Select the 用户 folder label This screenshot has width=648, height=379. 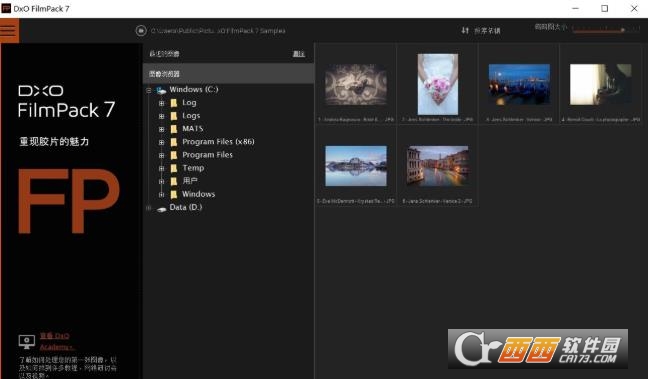pos(190,181)
